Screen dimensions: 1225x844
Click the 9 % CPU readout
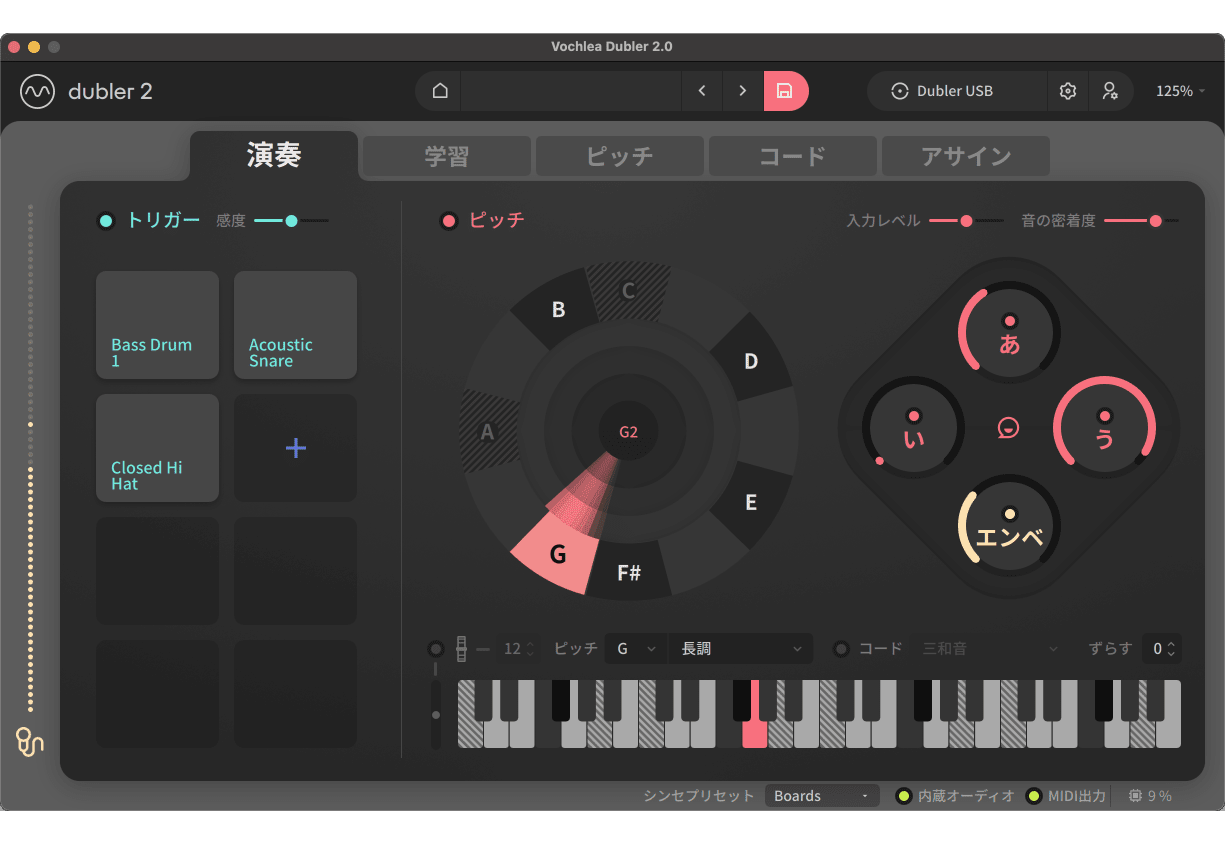pyautogui.click(x=1160, y=796)
